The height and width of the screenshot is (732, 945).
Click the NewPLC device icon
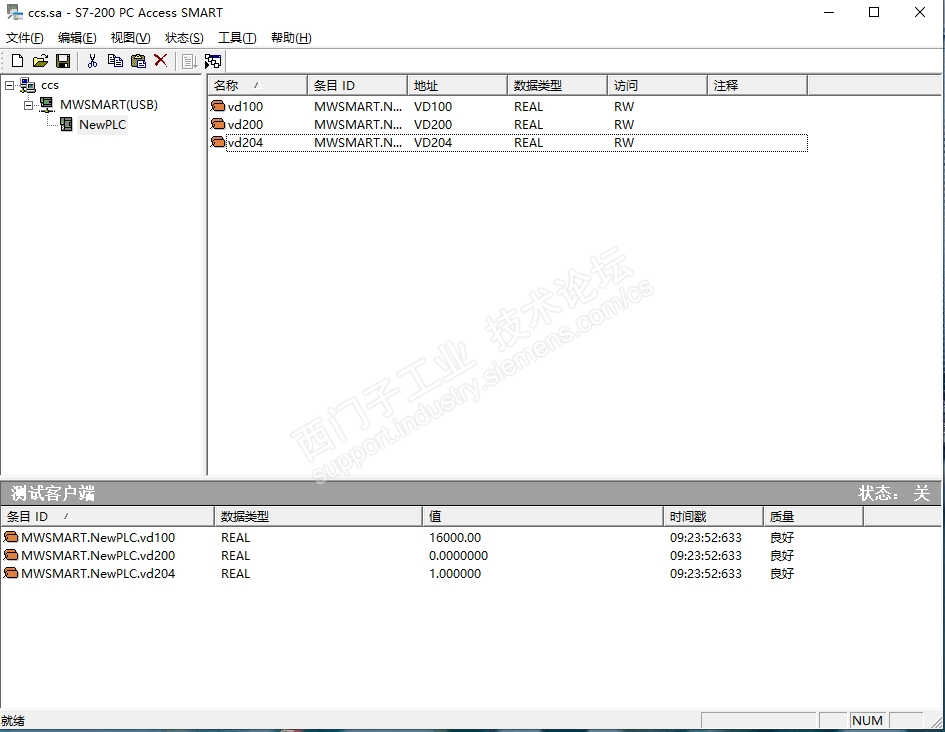[x=66, y=124]
